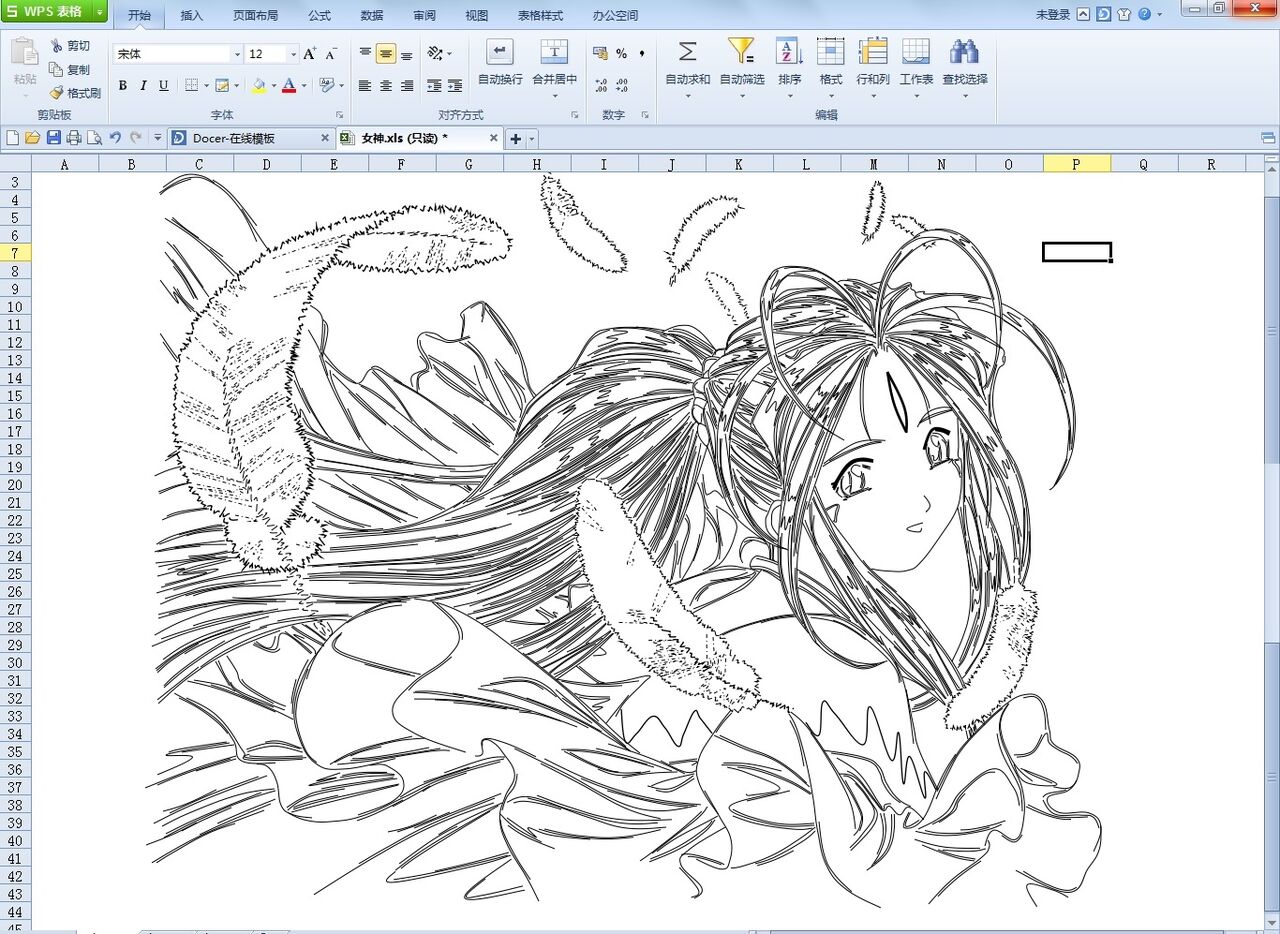Image resolution: width=1280 pixels, height=934 pixels.
Task: Increase font size with the larger A icon
Action: tap(310, 54)
